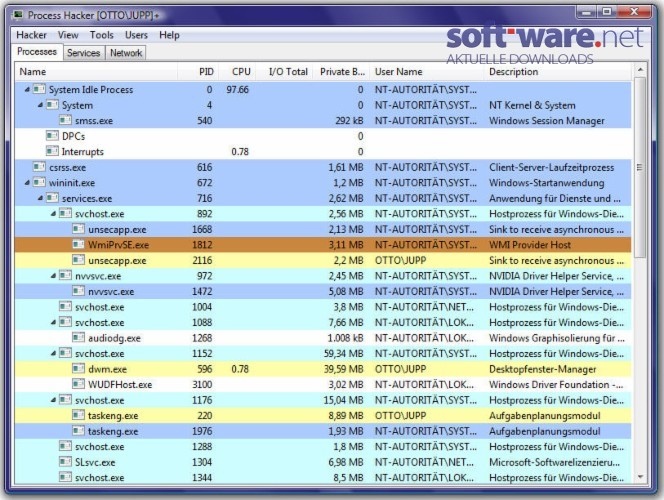
Task: Click the SLsvc.exe process icon
Action: 66,462
